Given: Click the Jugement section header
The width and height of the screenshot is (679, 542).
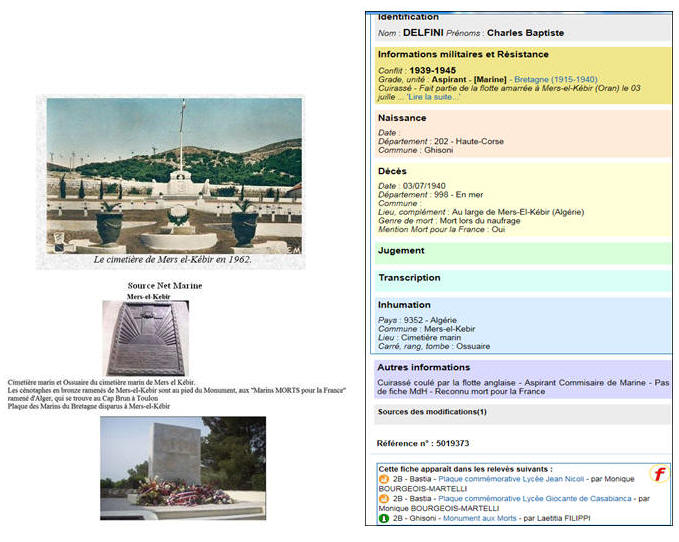Looking at the screenshot, I should tap(402, 251).
